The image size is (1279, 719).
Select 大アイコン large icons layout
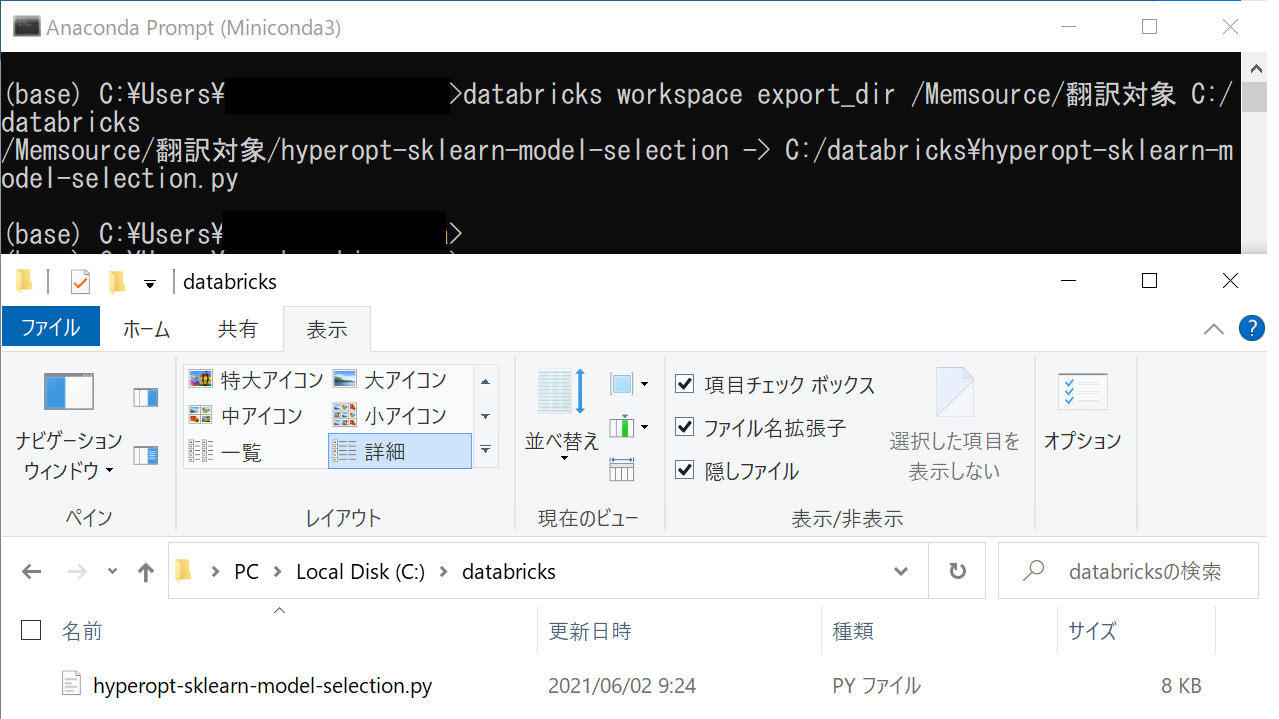pos(390,380)
